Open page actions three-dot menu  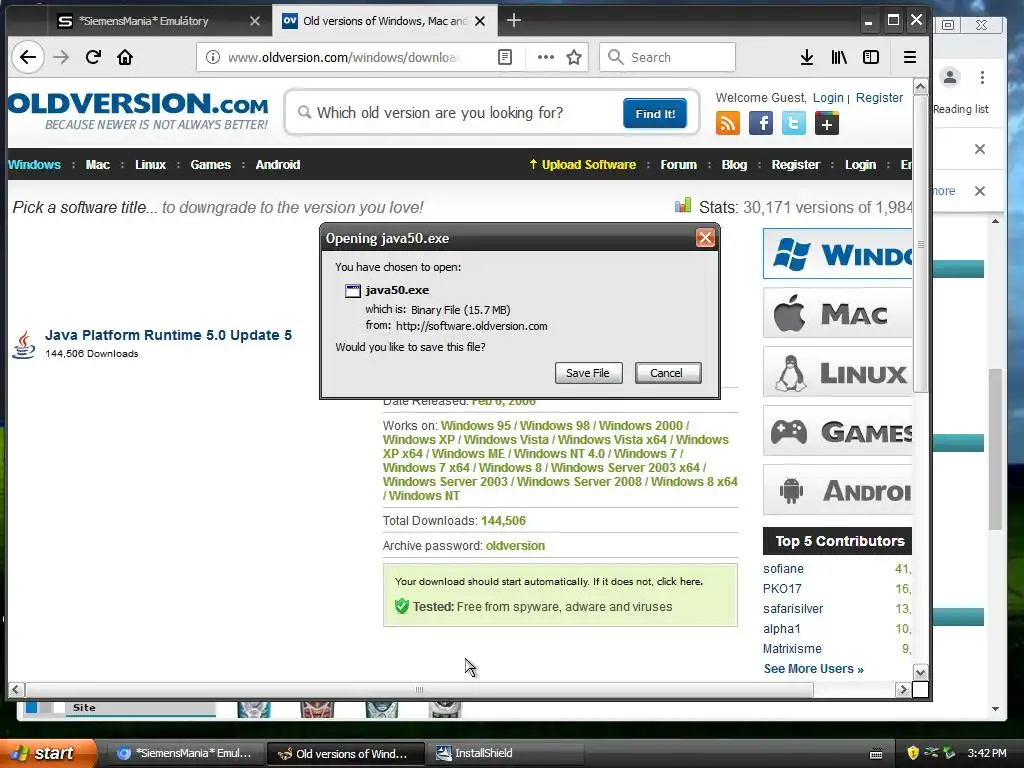(546, 57)
